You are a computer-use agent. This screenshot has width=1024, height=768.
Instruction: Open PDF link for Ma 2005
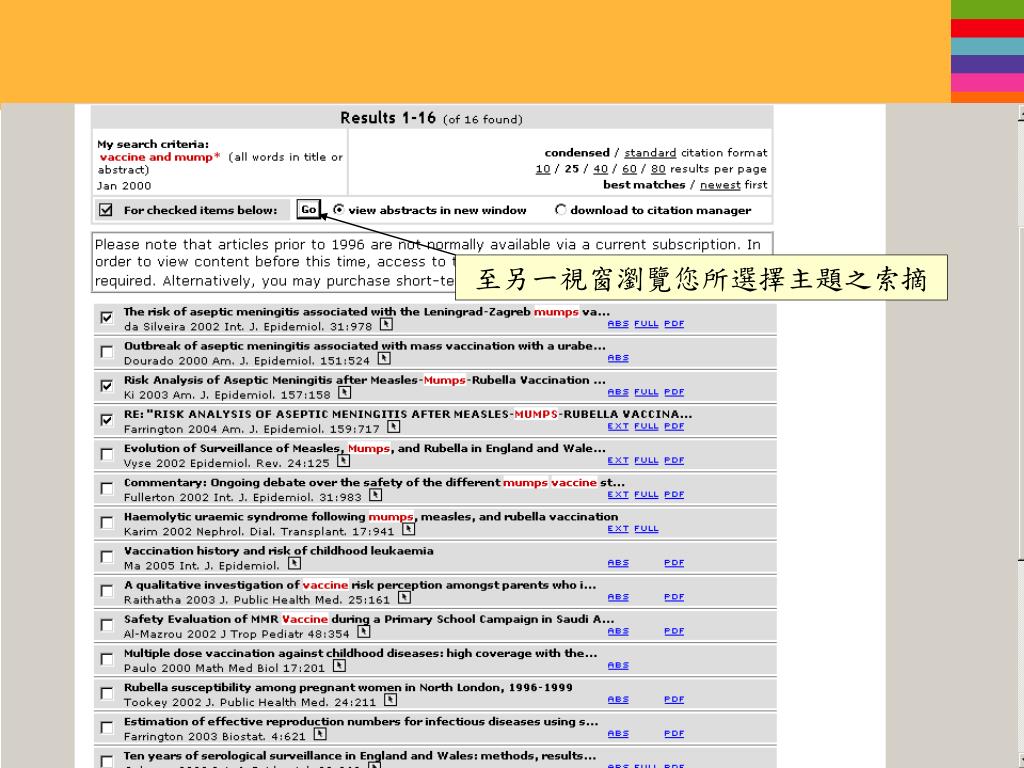(674, 563)
